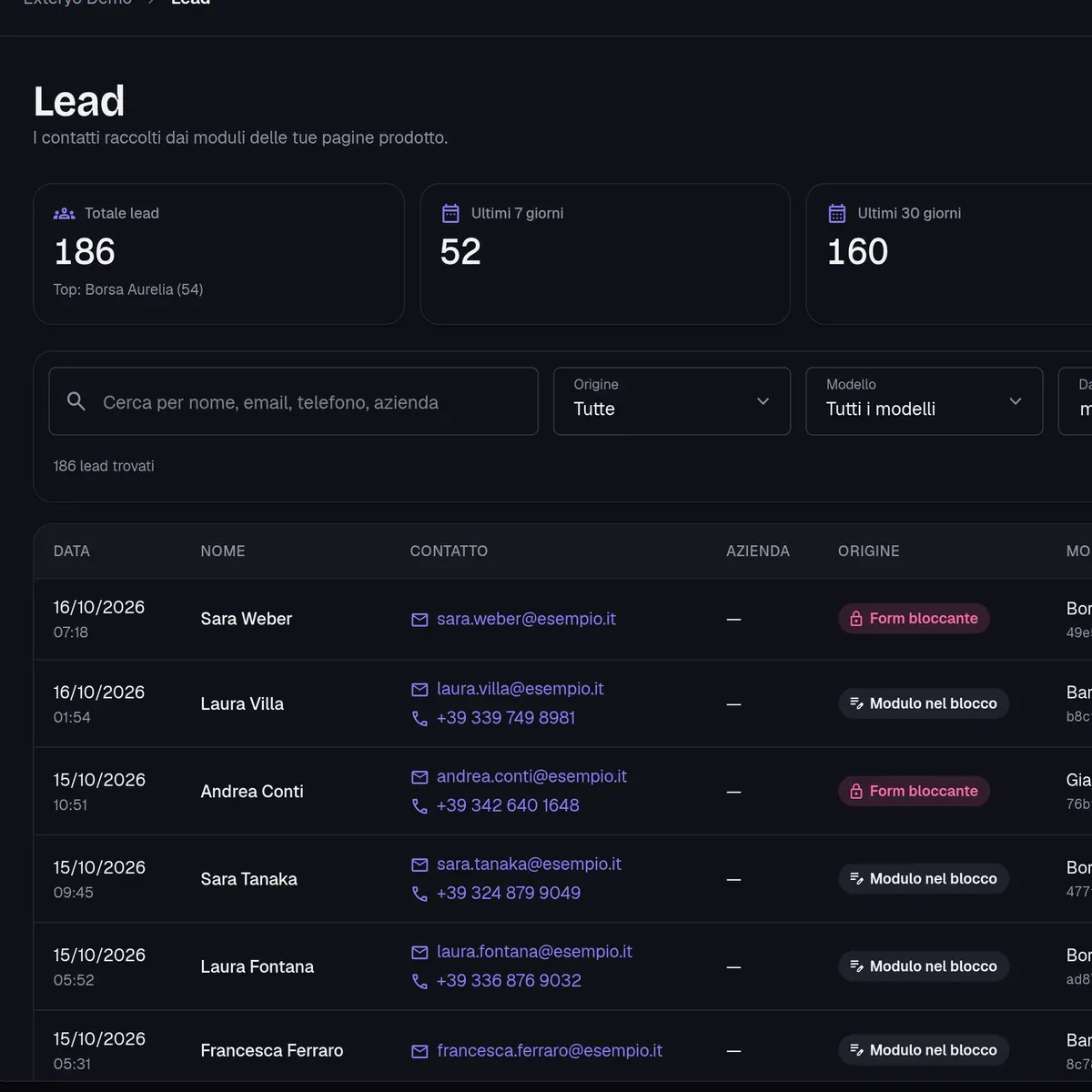The height and width of the screenshot is (1092, 1092).
Task: Click the form icon in Sara Tanaka's Modulo nel blocco badge
Action: point(856,879)
